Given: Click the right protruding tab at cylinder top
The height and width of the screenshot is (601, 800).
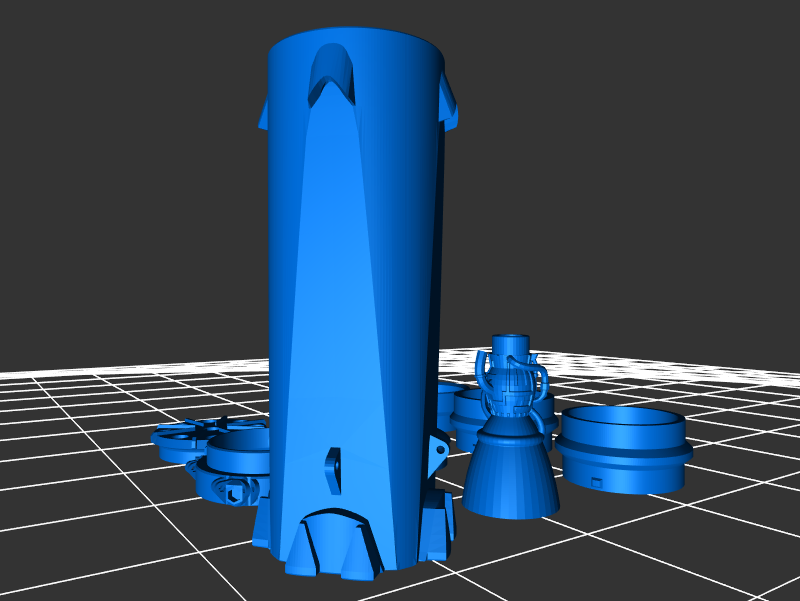Looking at the screenshot, I should point(448,108).
